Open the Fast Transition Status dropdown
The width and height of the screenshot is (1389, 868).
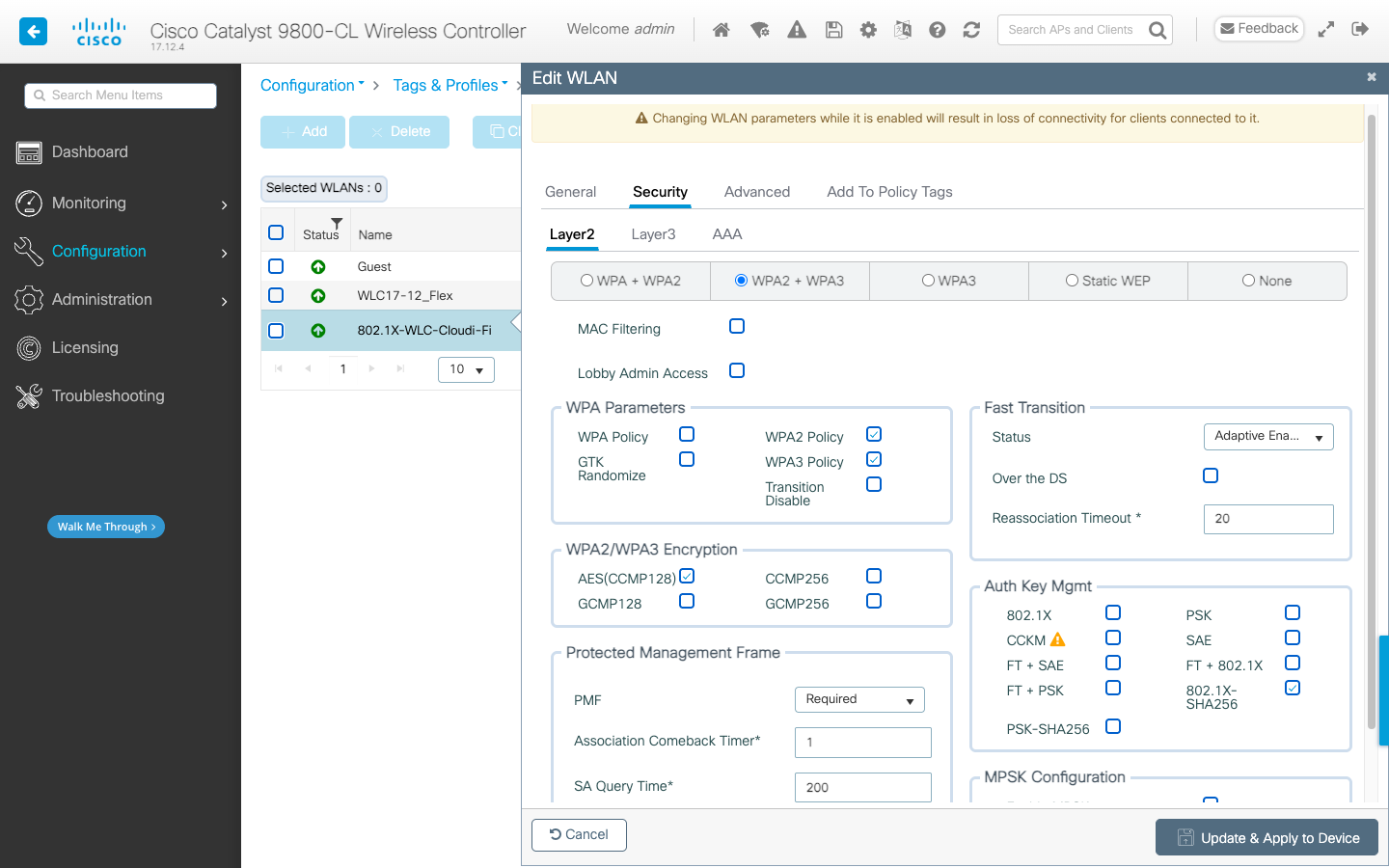pos(1267,436)
